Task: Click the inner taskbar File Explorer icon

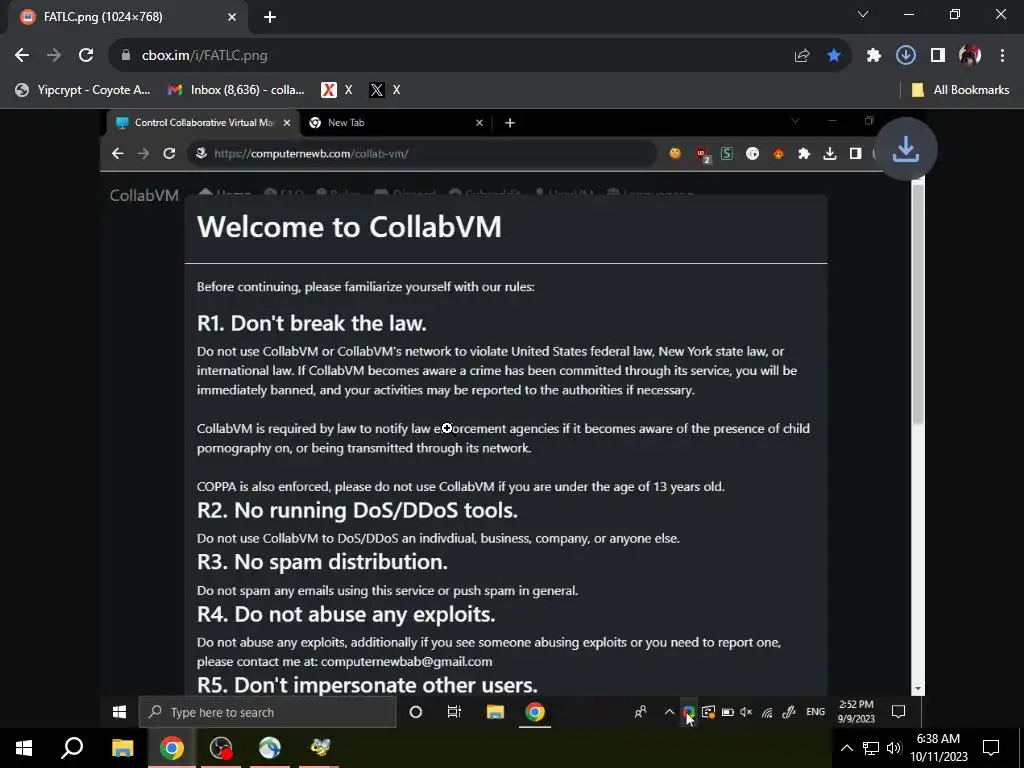Action: [495, 712]
